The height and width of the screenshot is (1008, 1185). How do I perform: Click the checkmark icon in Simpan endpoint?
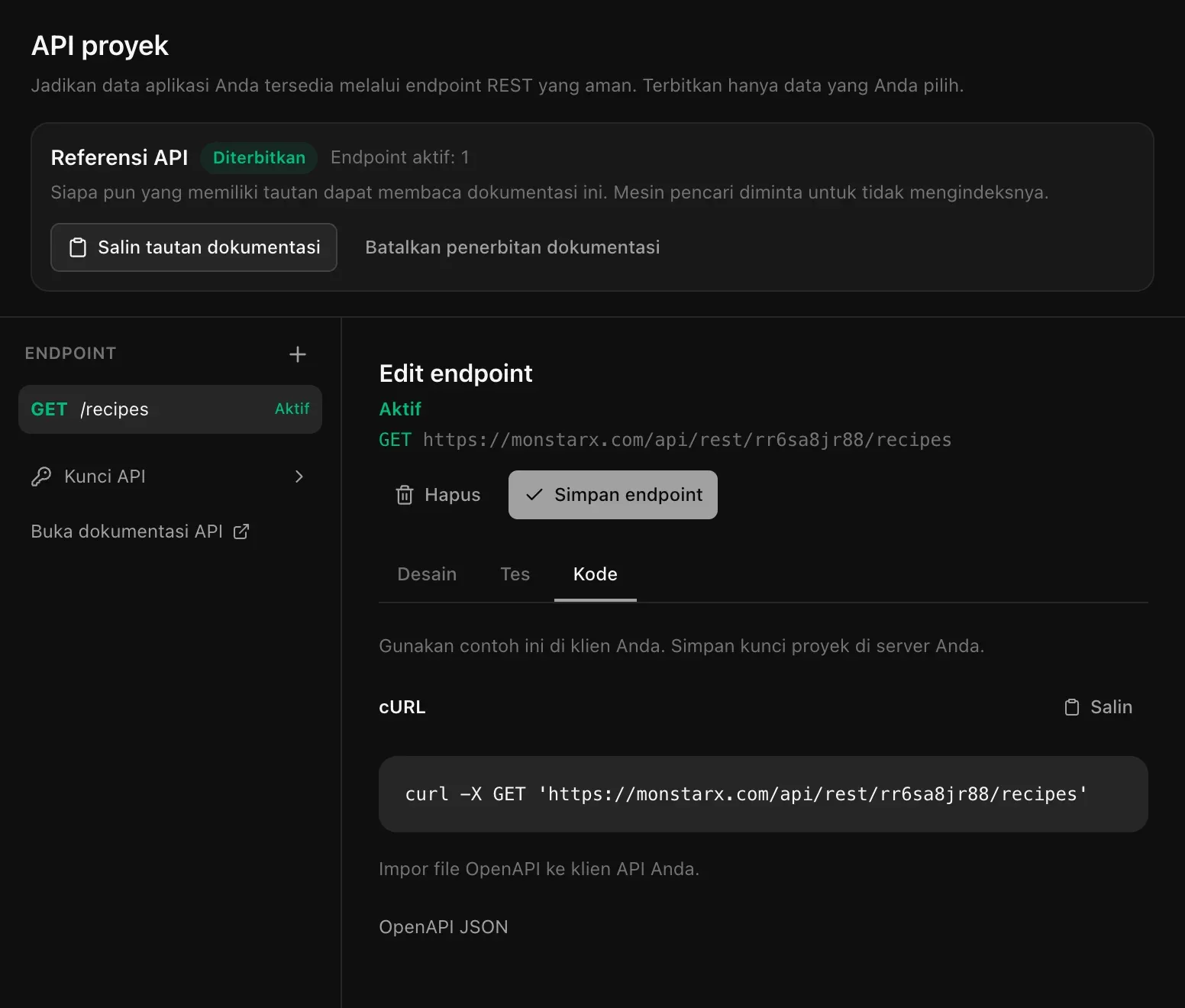pos(534,495)
